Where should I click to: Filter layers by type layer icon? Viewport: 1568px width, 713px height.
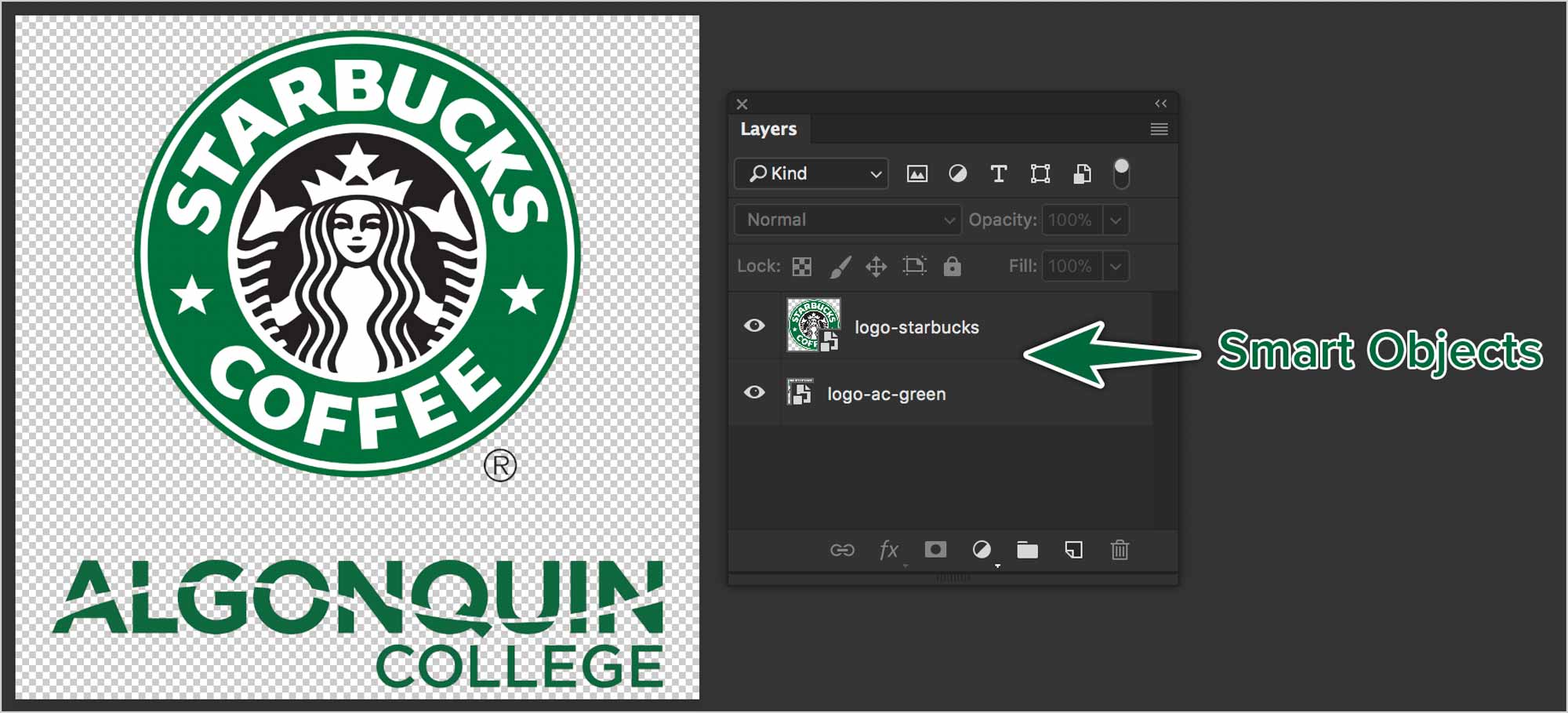tap(998, 173)
